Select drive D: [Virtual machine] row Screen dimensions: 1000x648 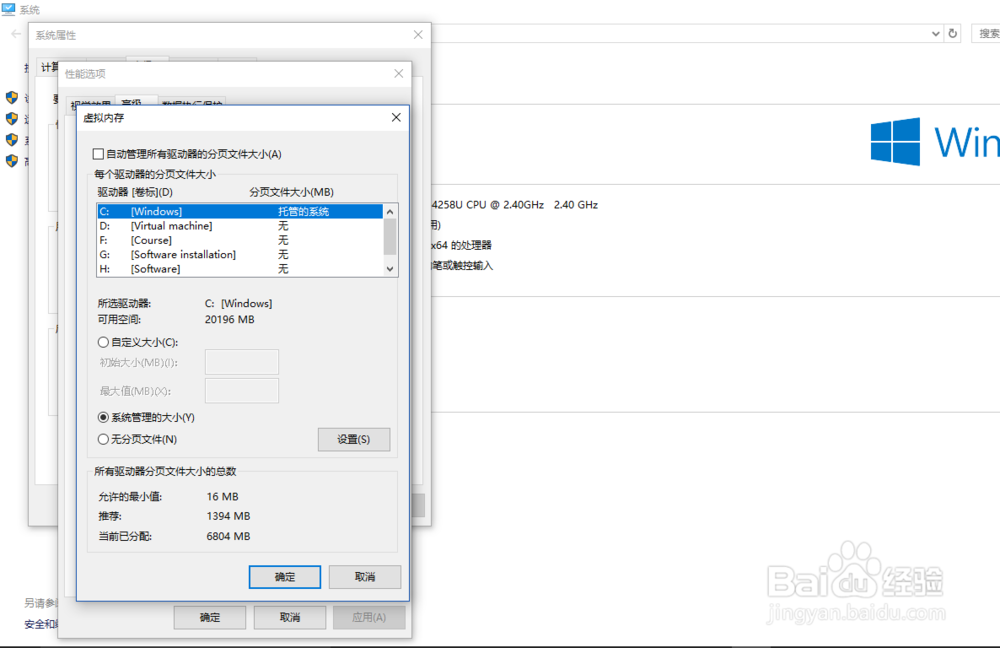(x=240, y=226)
